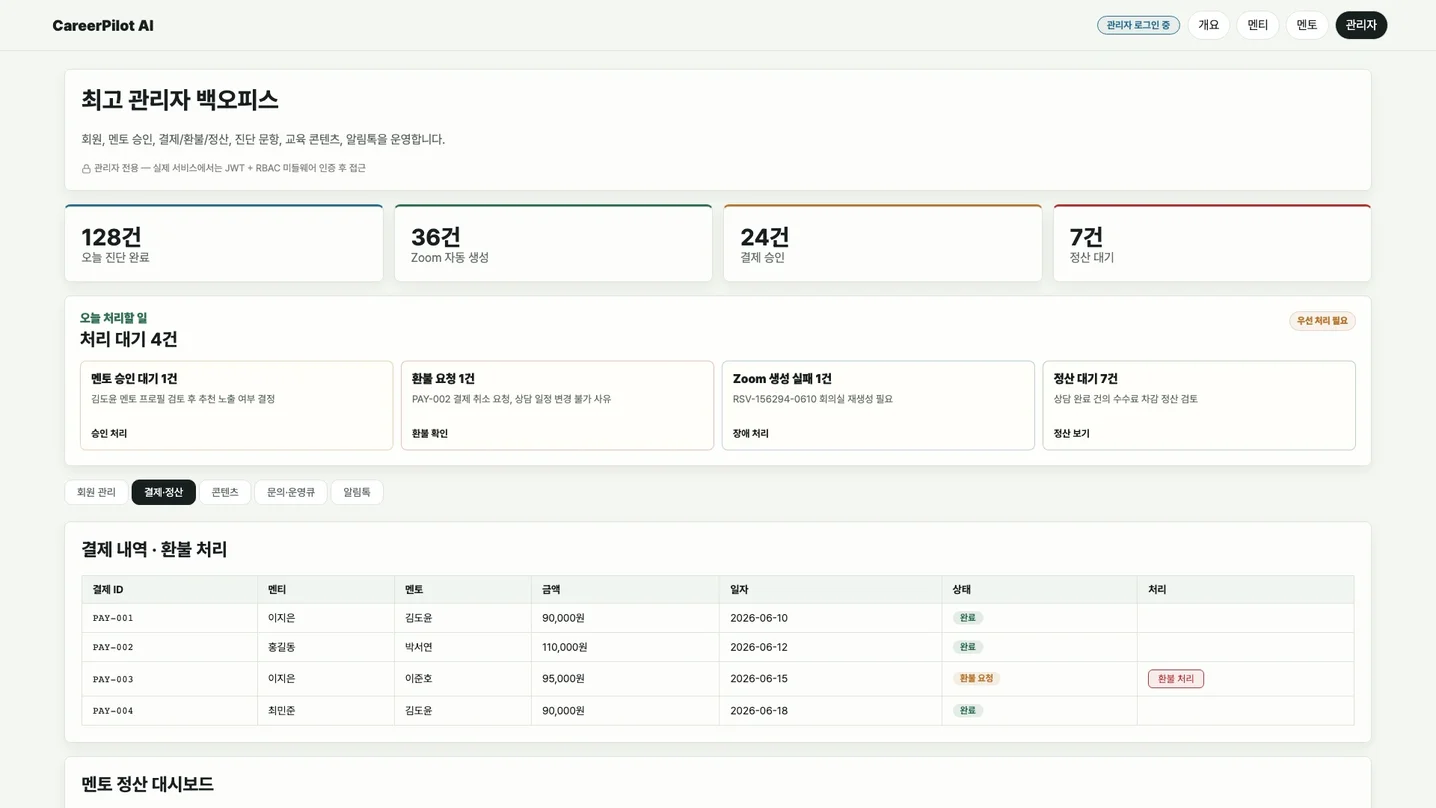Click 환불 확인 in refund request card
Image resolution: width=1436 pixels, height=808 pixels.
430,434
